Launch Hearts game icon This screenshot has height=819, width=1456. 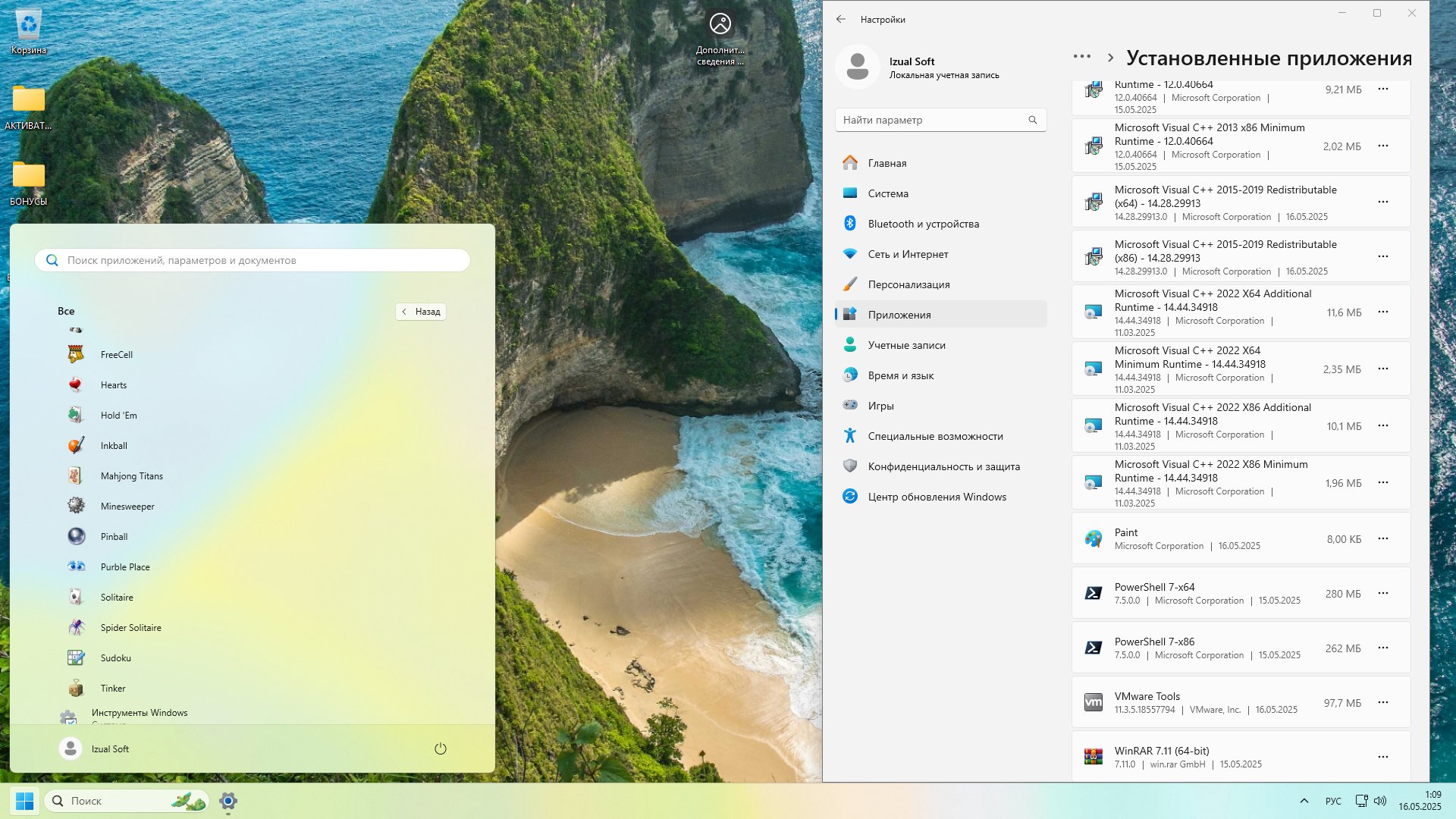click(x=76, y=384)
